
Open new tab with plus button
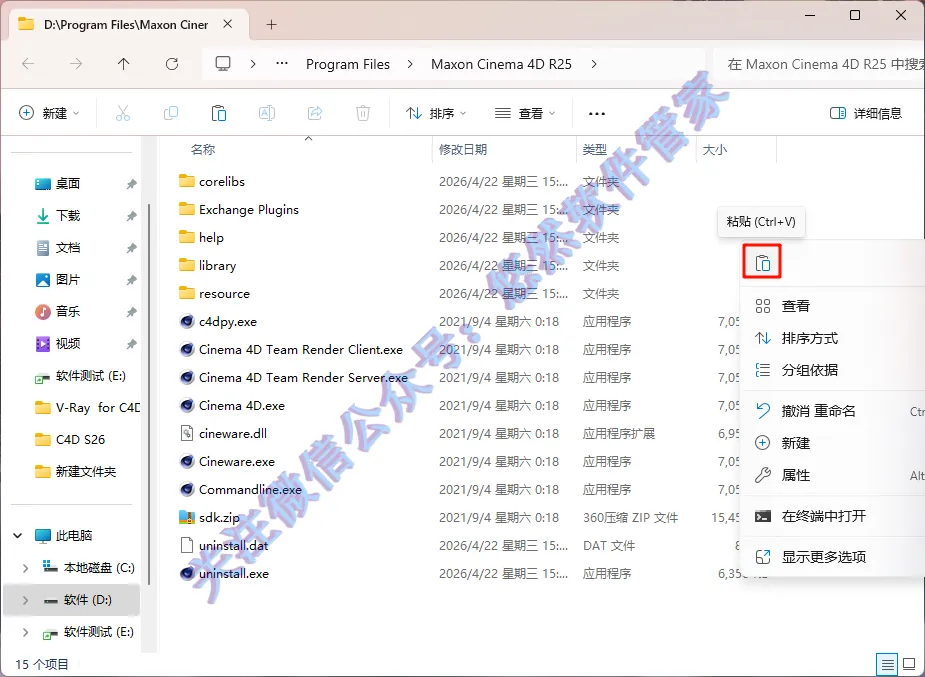tap(271, 25)
